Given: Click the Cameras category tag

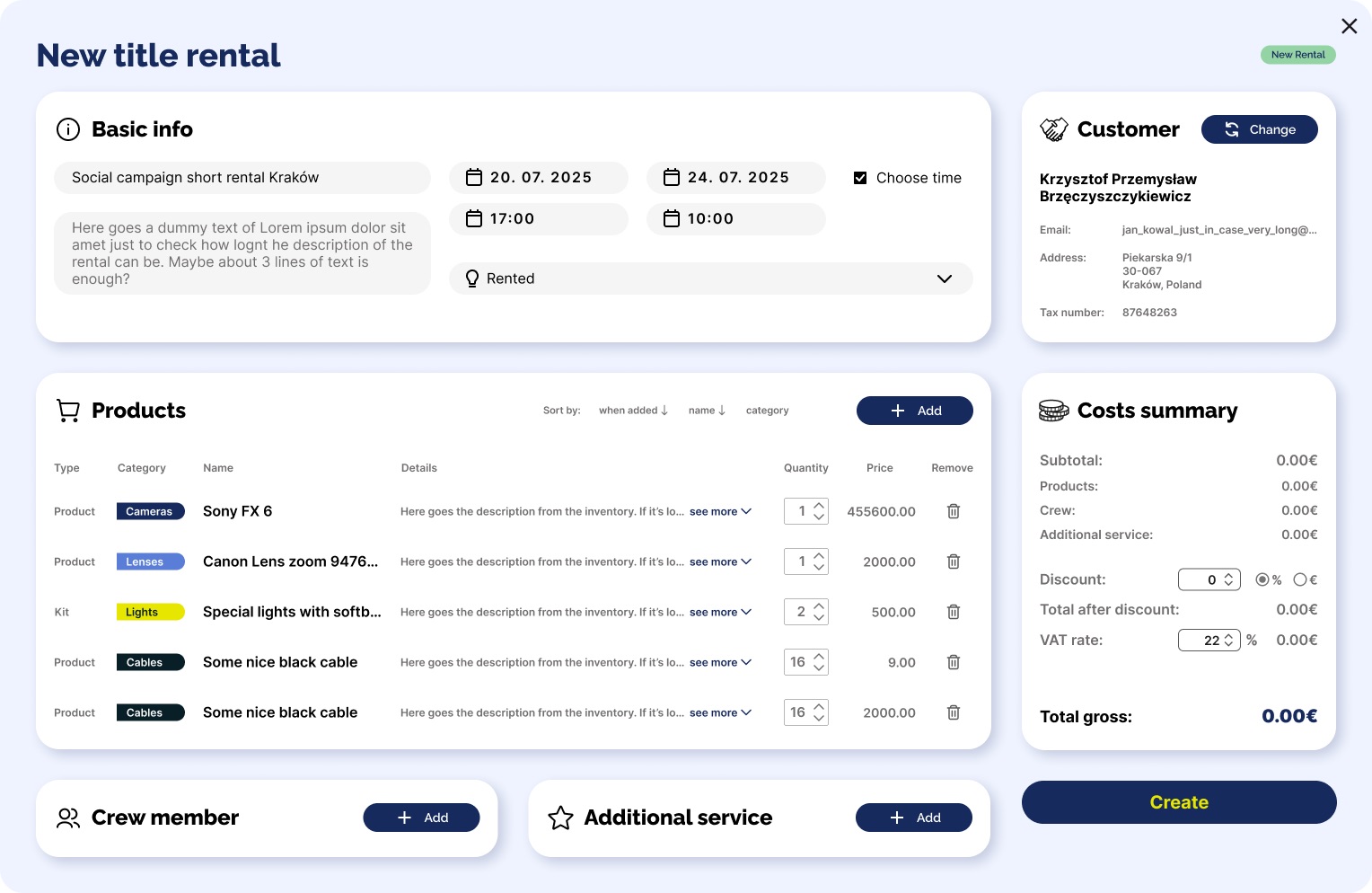Looking at the screenshot, I should [x=150, y=511].
